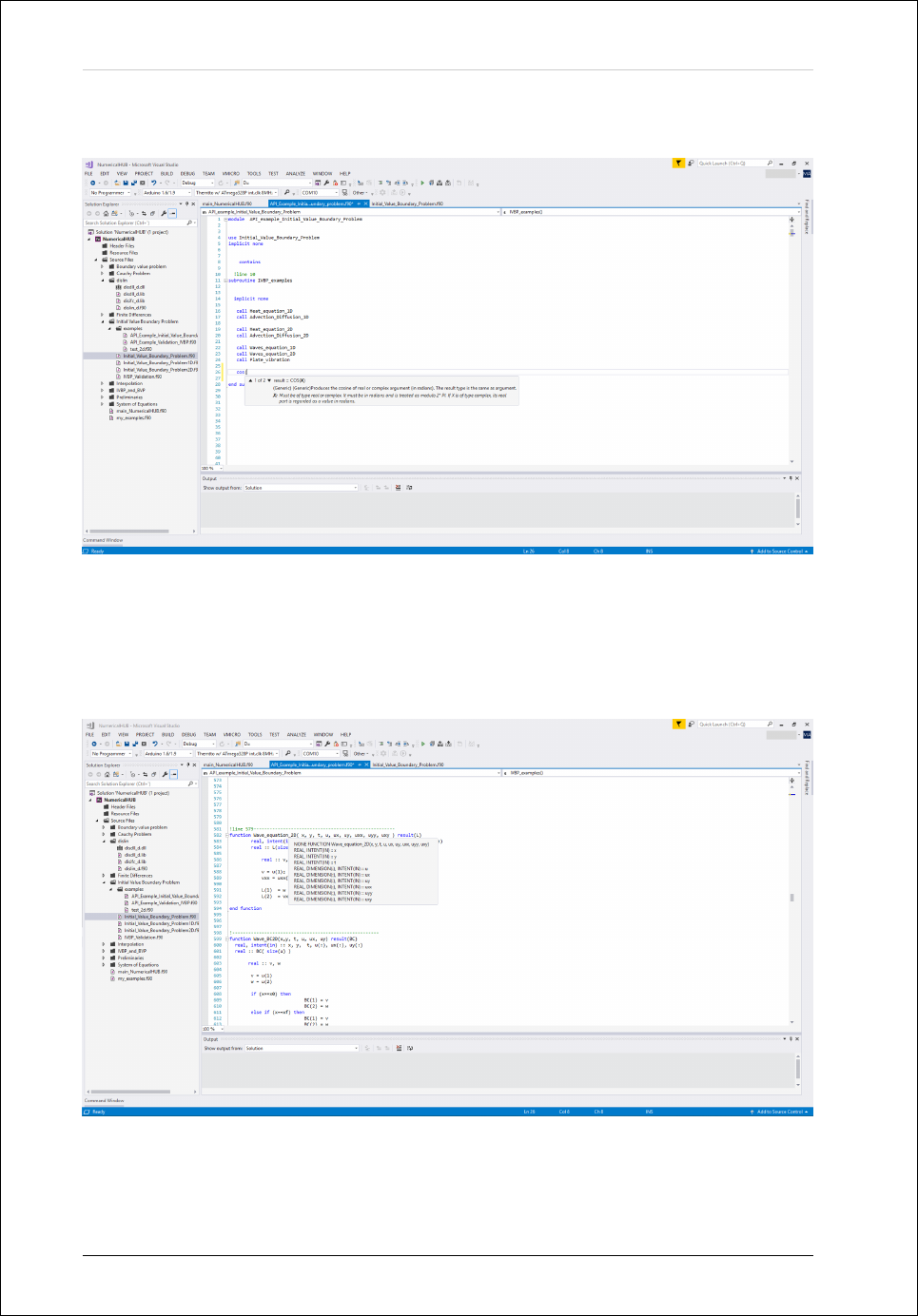Open the No Programmer dropdown in upper screenshot
Viewport: 918px width, 1316px height.
pos(110,192)
